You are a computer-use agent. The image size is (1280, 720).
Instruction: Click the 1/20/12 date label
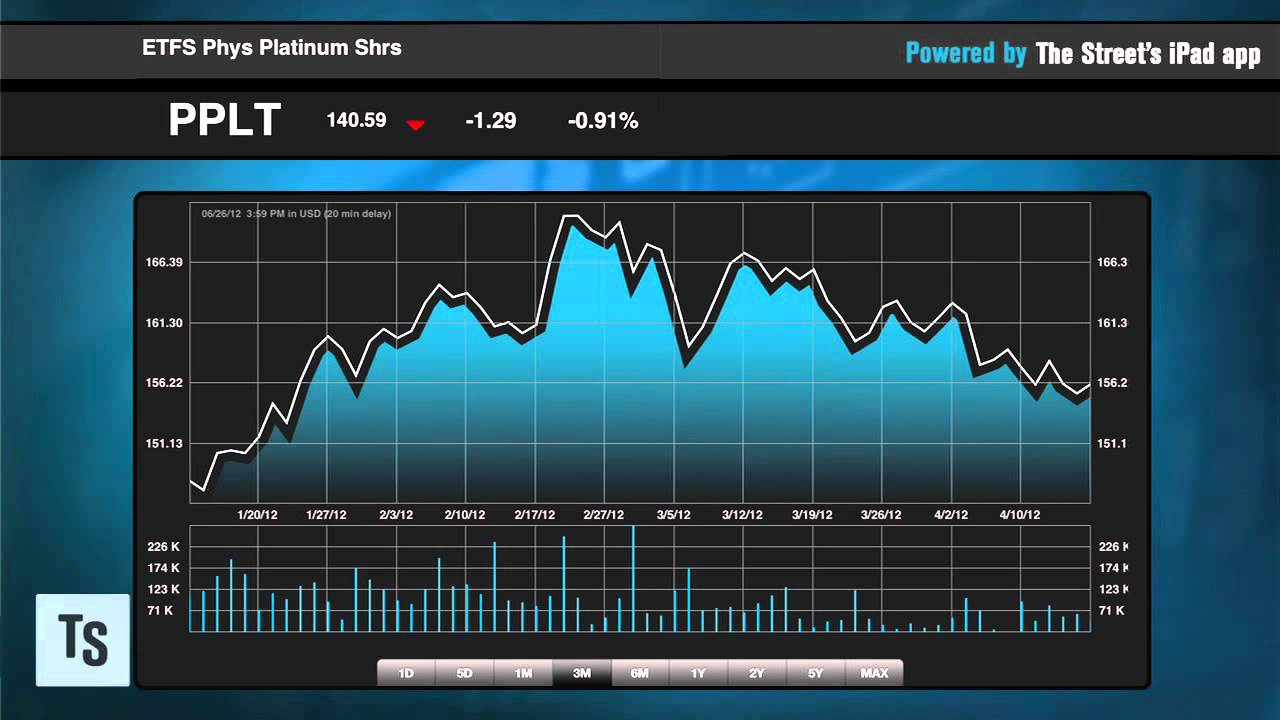click(257, 515)
